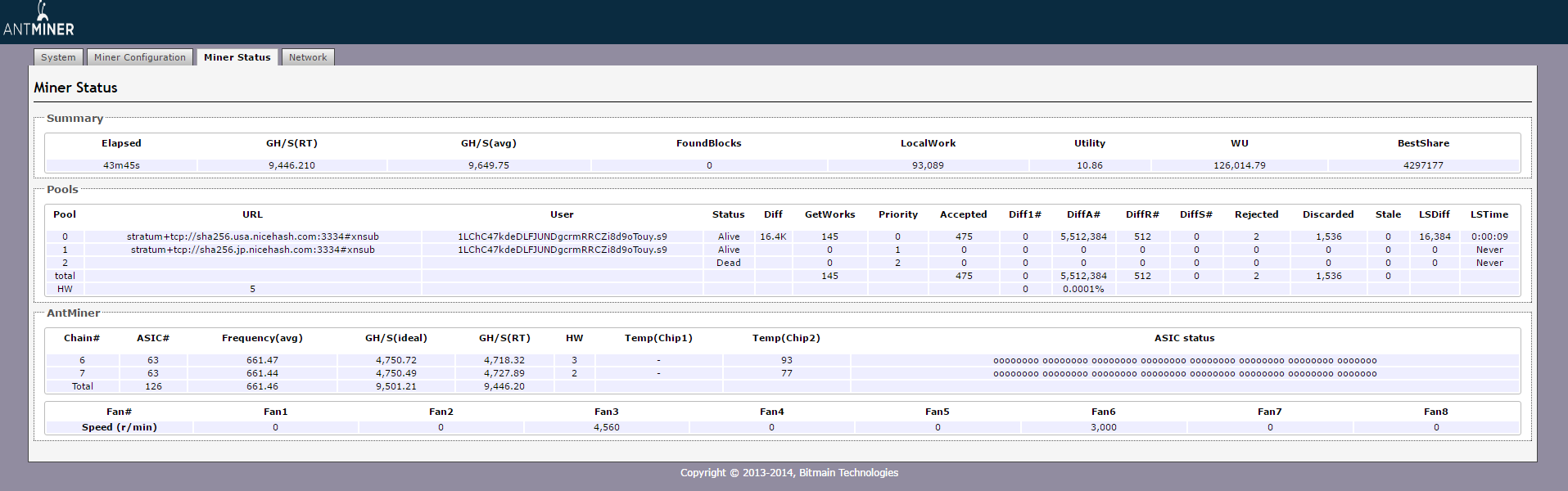Click the Dead status of pool 2

click(728, 263)
